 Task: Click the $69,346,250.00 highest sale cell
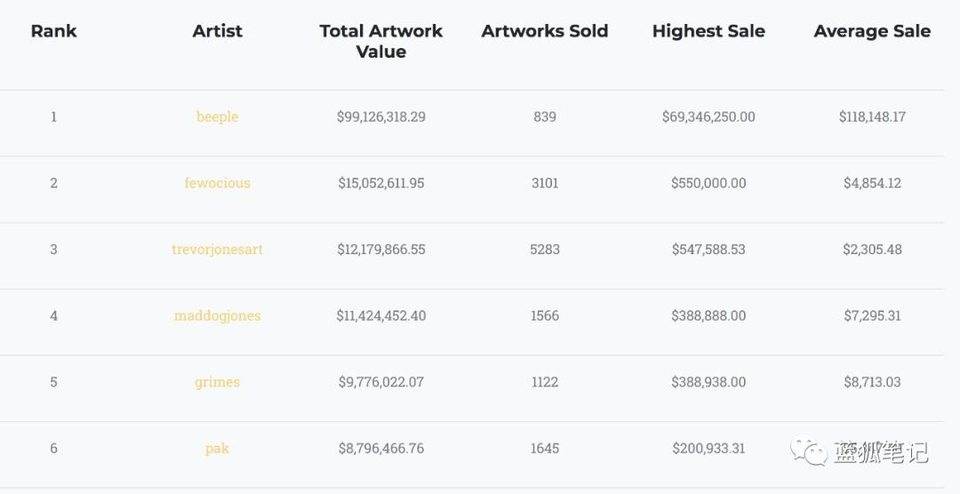pos(708,117)
